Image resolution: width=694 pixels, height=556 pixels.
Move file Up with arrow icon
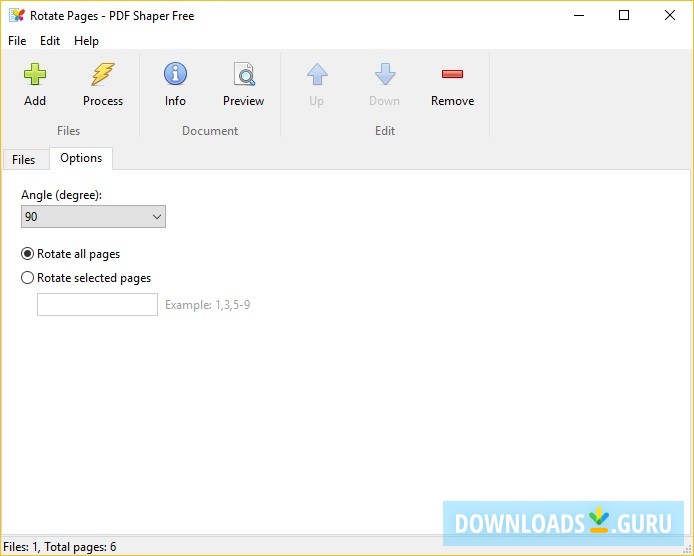(x=317, y=74)
